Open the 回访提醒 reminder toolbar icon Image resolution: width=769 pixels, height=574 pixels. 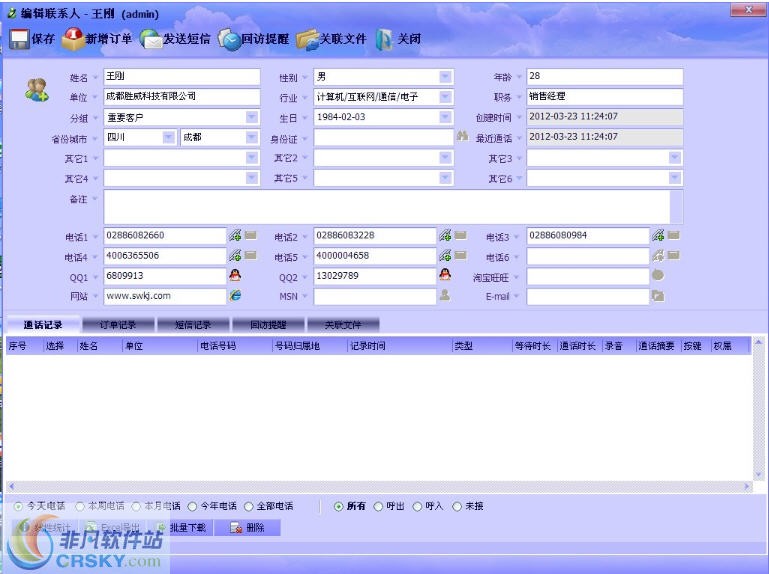click(x=229, y=39)
